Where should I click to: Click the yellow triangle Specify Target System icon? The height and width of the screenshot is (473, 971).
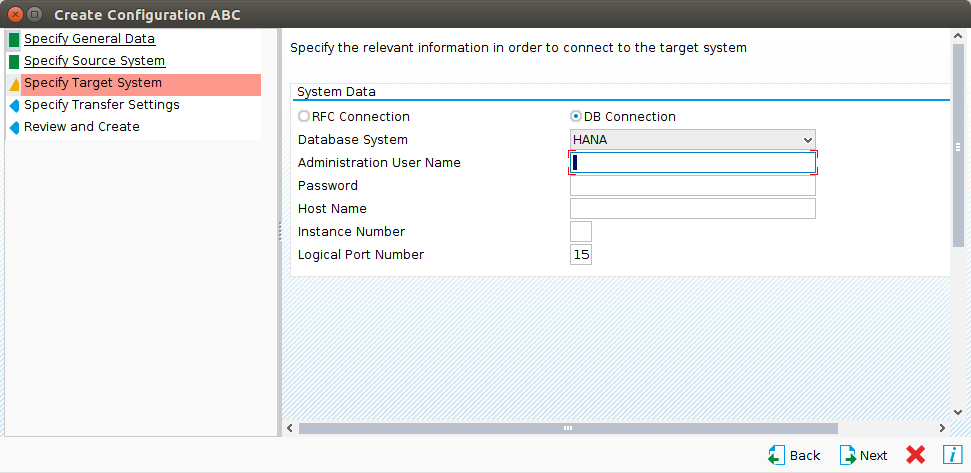tap(14, 85)
